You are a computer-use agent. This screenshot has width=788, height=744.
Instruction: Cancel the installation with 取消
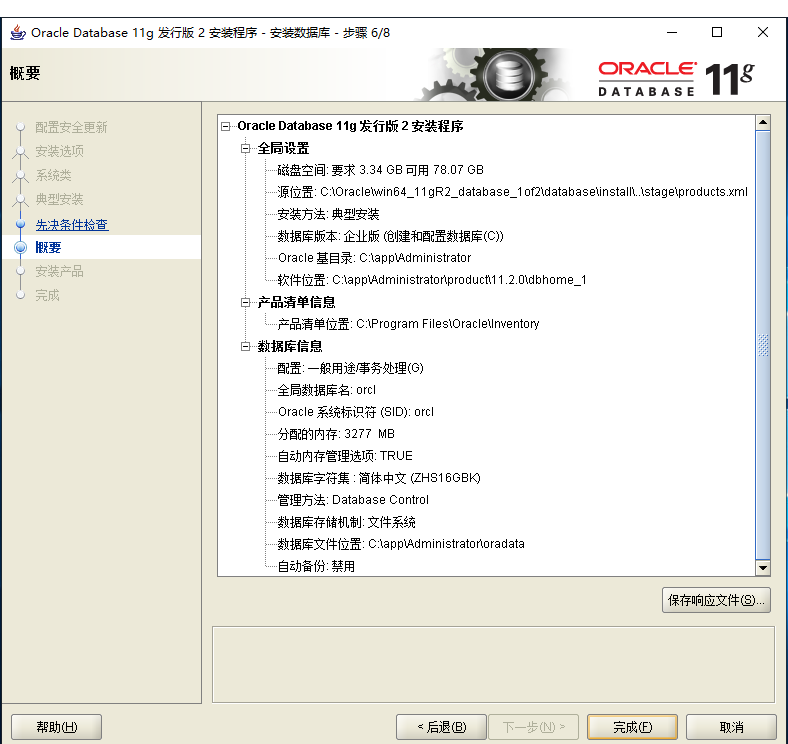pyautogui.click(x=731, y=727)
